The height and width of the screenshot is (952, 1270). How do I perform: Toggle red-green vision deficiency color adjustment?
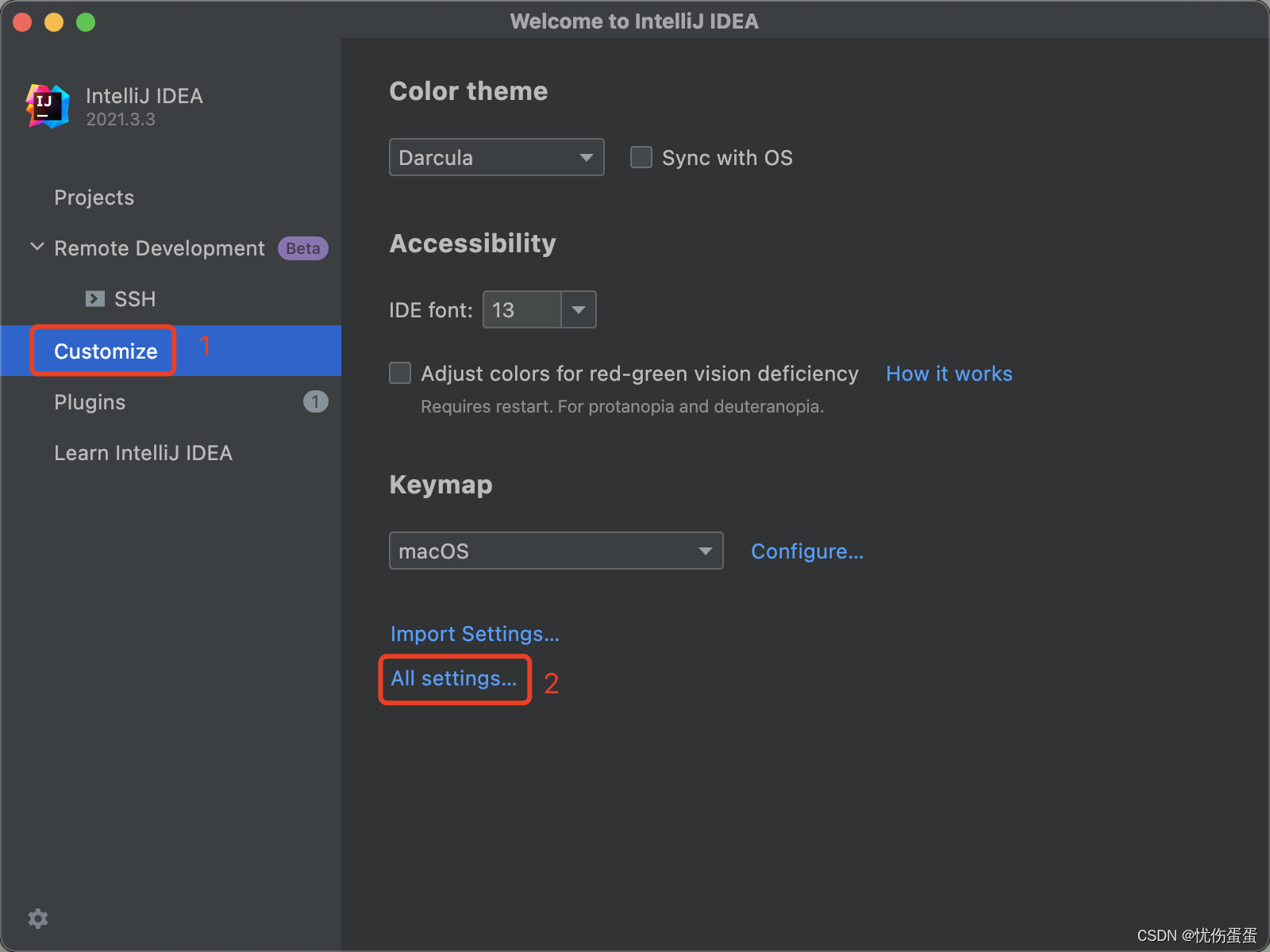(400, 373)
